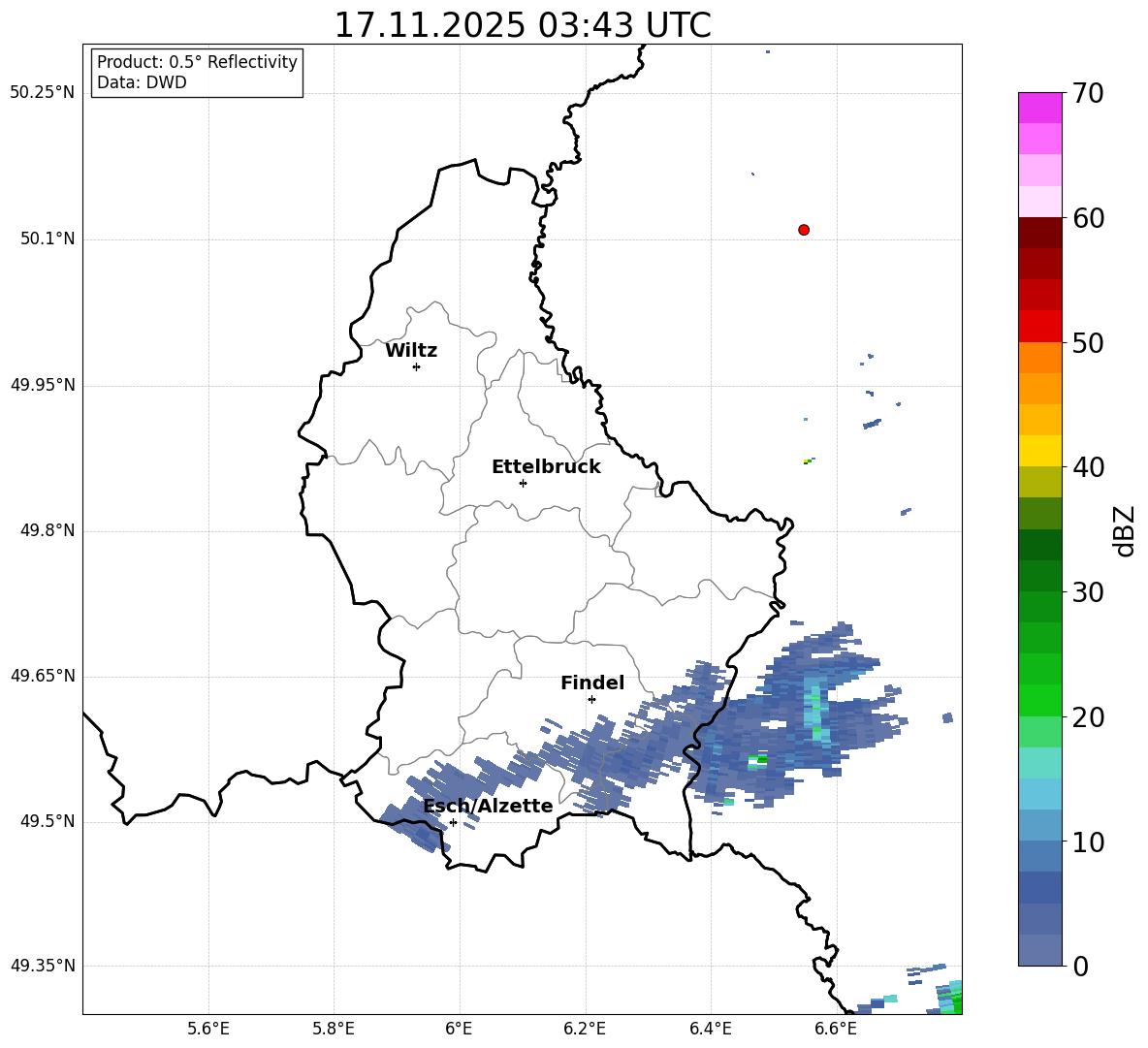Click the small yellow-green echo at 49.87°N
Image resolution: width=1148 pixels, height=1048 pixels.
(807, 461)
